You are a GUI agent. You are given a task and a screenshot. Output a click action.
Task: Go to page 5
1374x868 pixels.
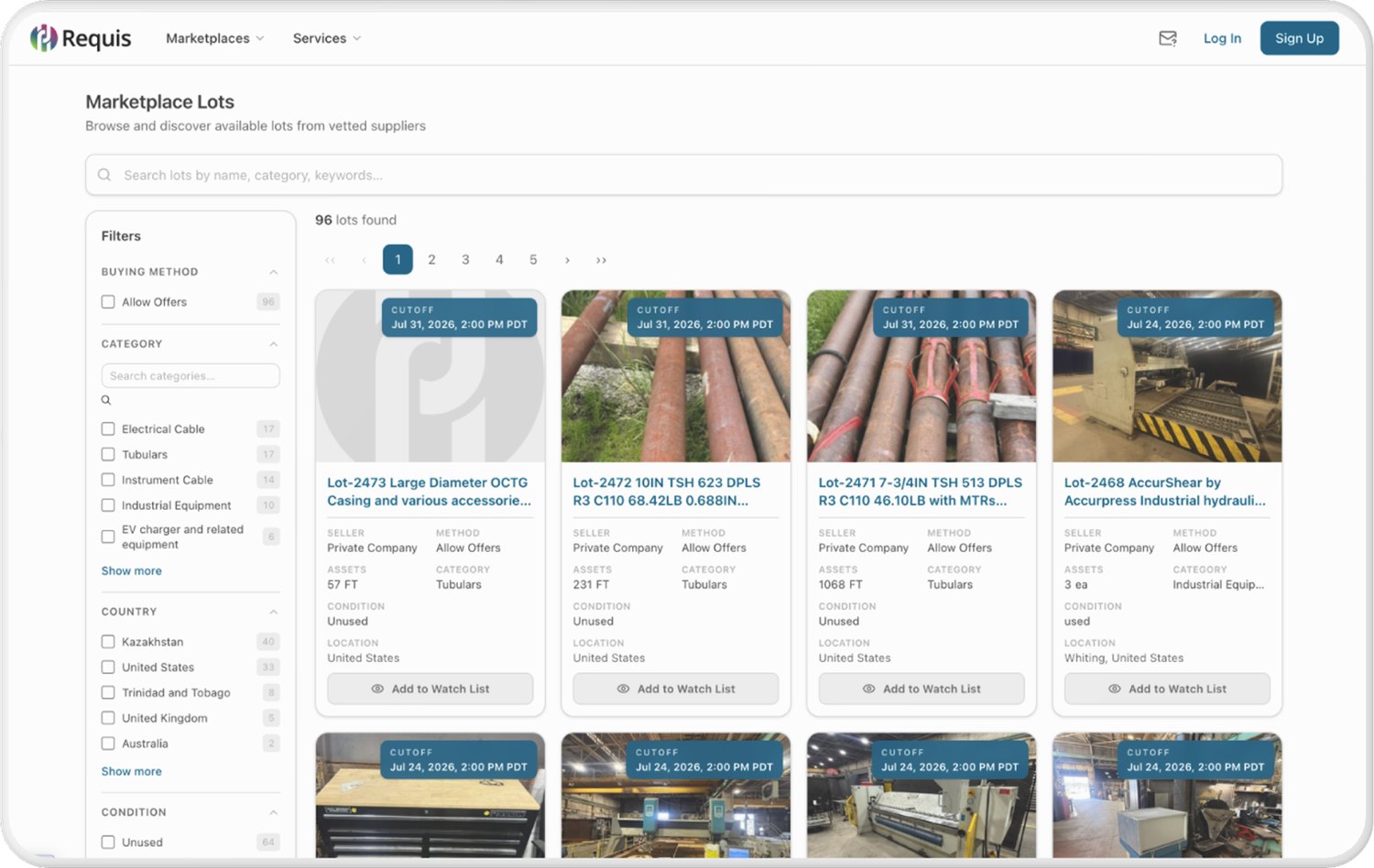[x=533, y=260]
